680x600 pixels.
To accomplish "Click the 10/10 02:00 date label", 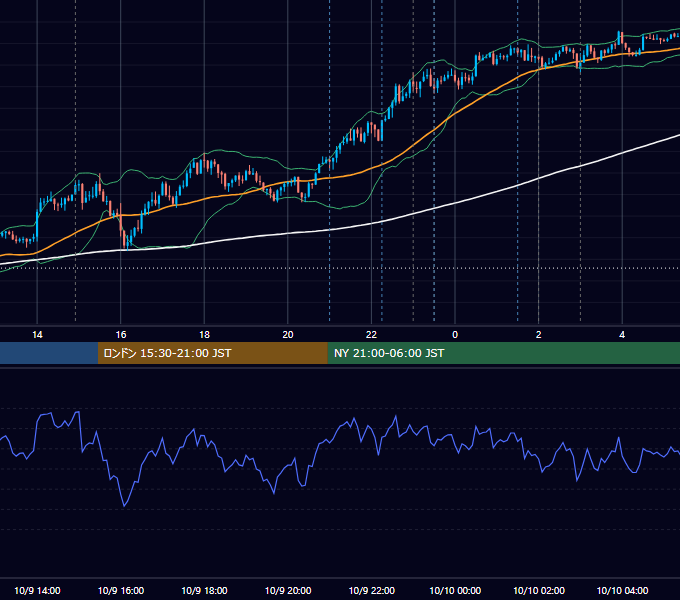I will pyautogui.click(x=539, y=590).
